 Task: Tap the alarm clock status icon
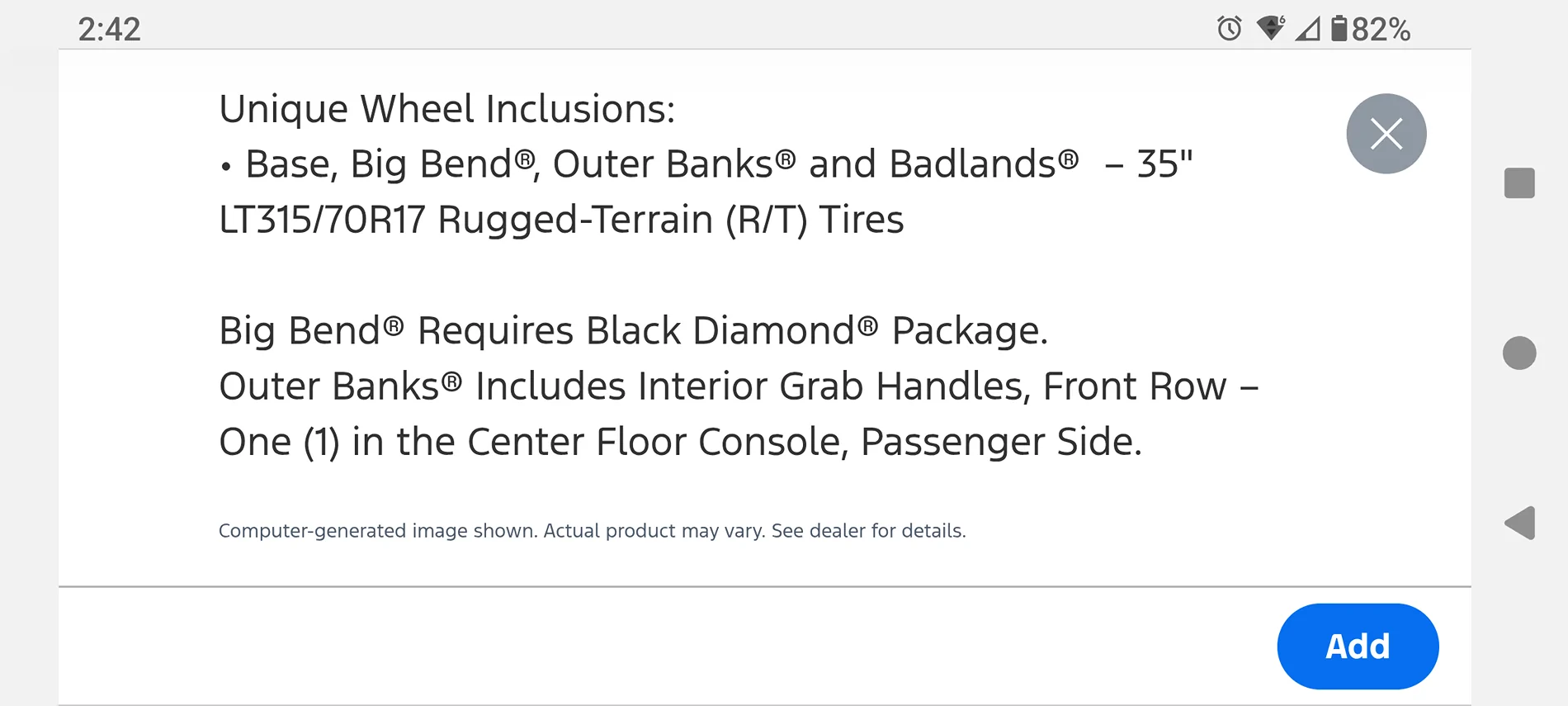1229,29
